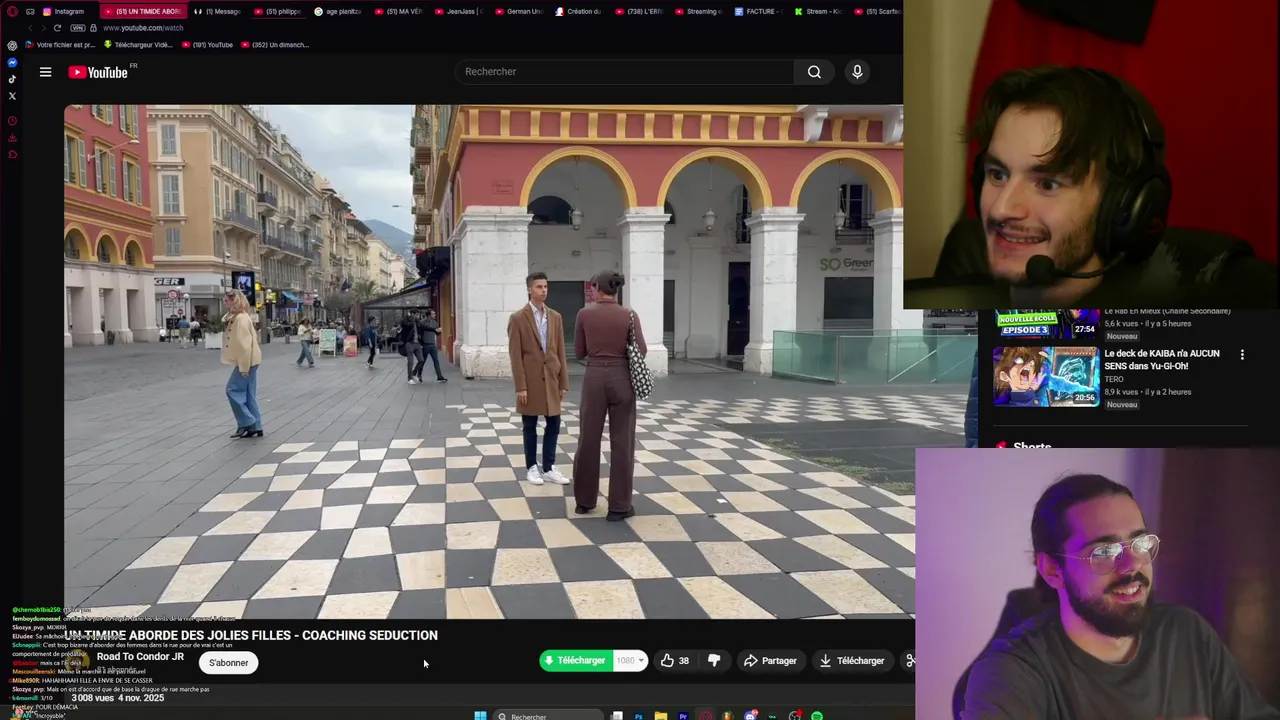Screen dimensions: 1280x720
Task: Click the VPN badge in address bar
Action: tap(78, 28)
